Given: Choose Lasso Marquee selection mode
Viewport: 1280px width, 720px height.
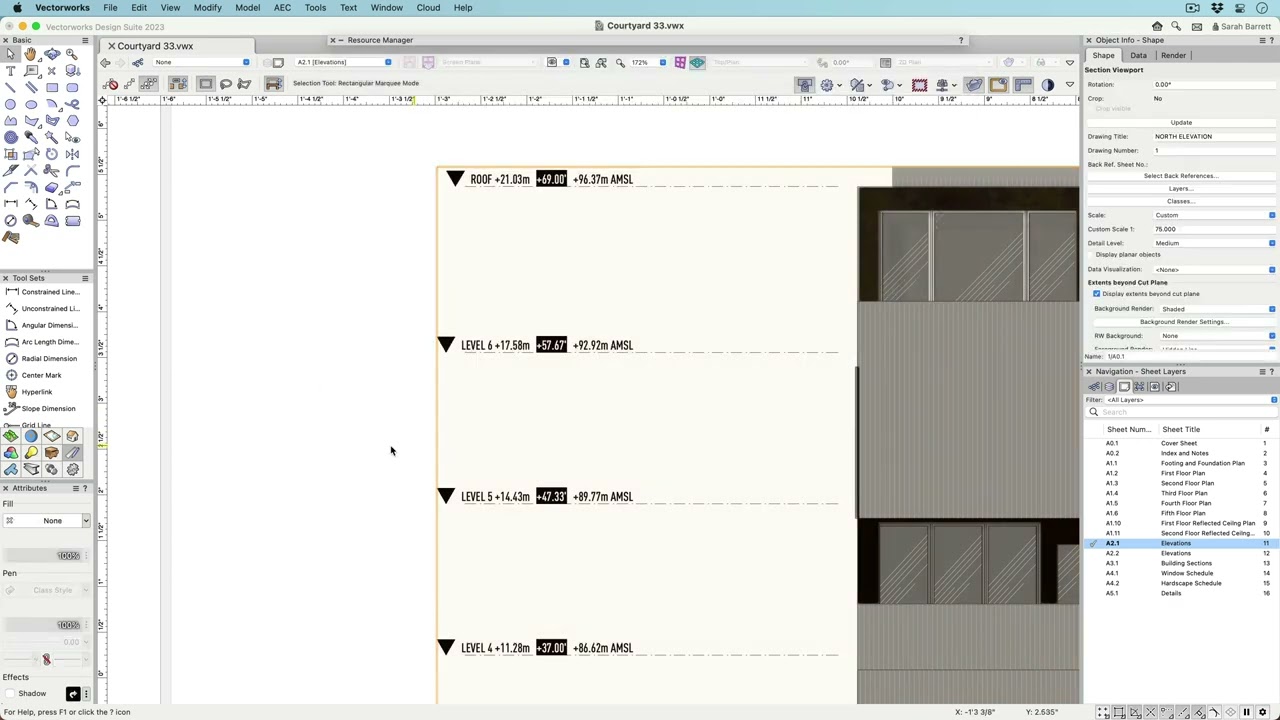Looking at the screenshot, I should [x=225, y=84].
